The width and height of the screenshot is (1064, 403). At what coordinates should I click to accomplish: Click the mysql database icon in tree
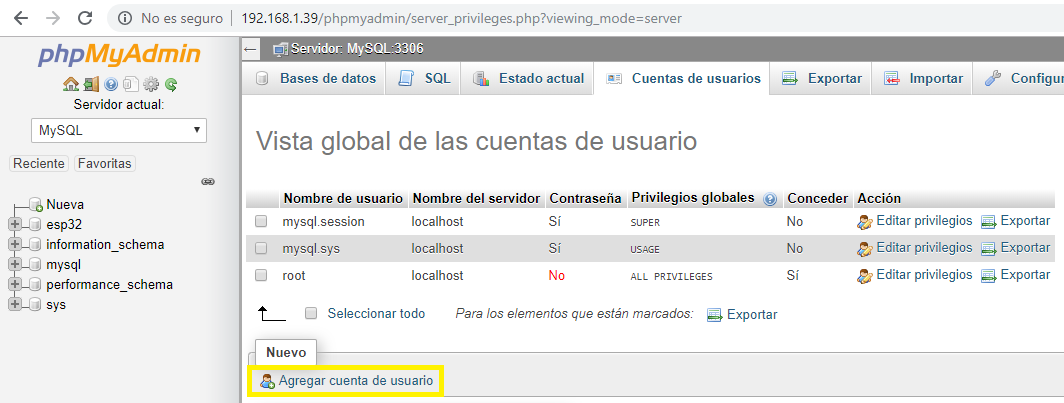point(35,265)
